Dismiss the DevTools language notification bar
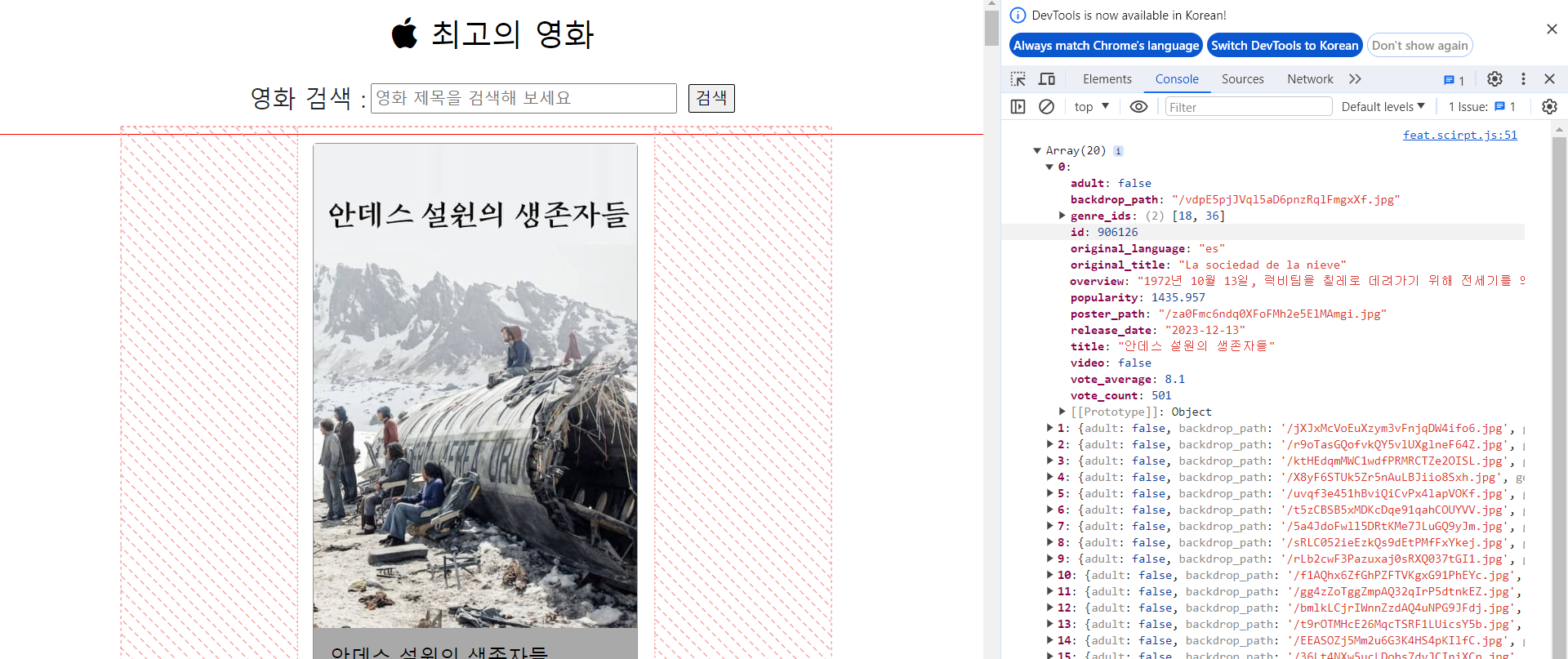 pyautogui.click(x=1552, y=29)
